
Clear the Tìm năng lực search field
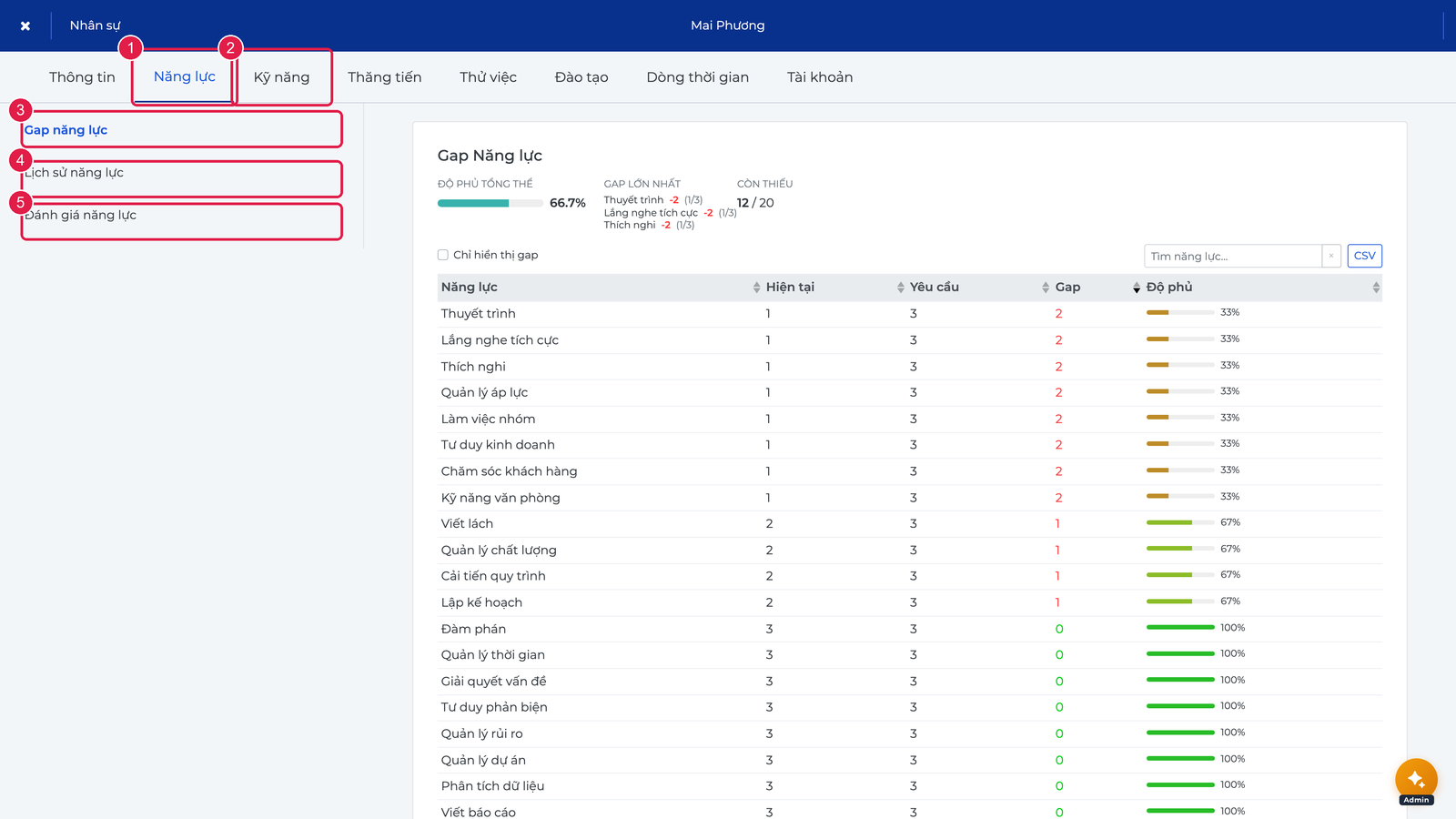(1331, 256)
